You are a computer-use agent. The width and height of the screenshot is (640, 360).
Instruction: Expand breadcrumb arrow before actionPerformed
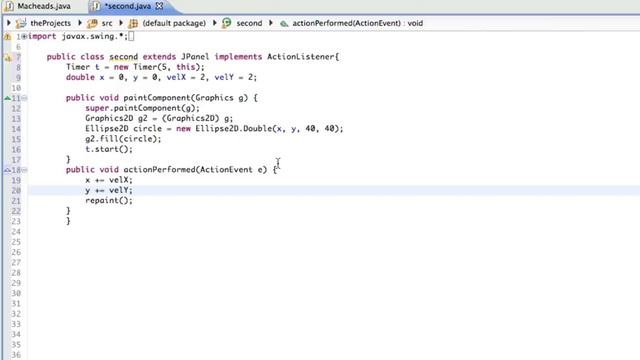tap(270, 23)
